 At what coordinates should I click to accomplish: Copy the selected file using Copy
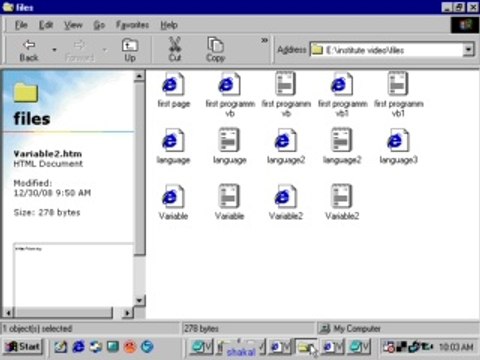pos(215,50)
